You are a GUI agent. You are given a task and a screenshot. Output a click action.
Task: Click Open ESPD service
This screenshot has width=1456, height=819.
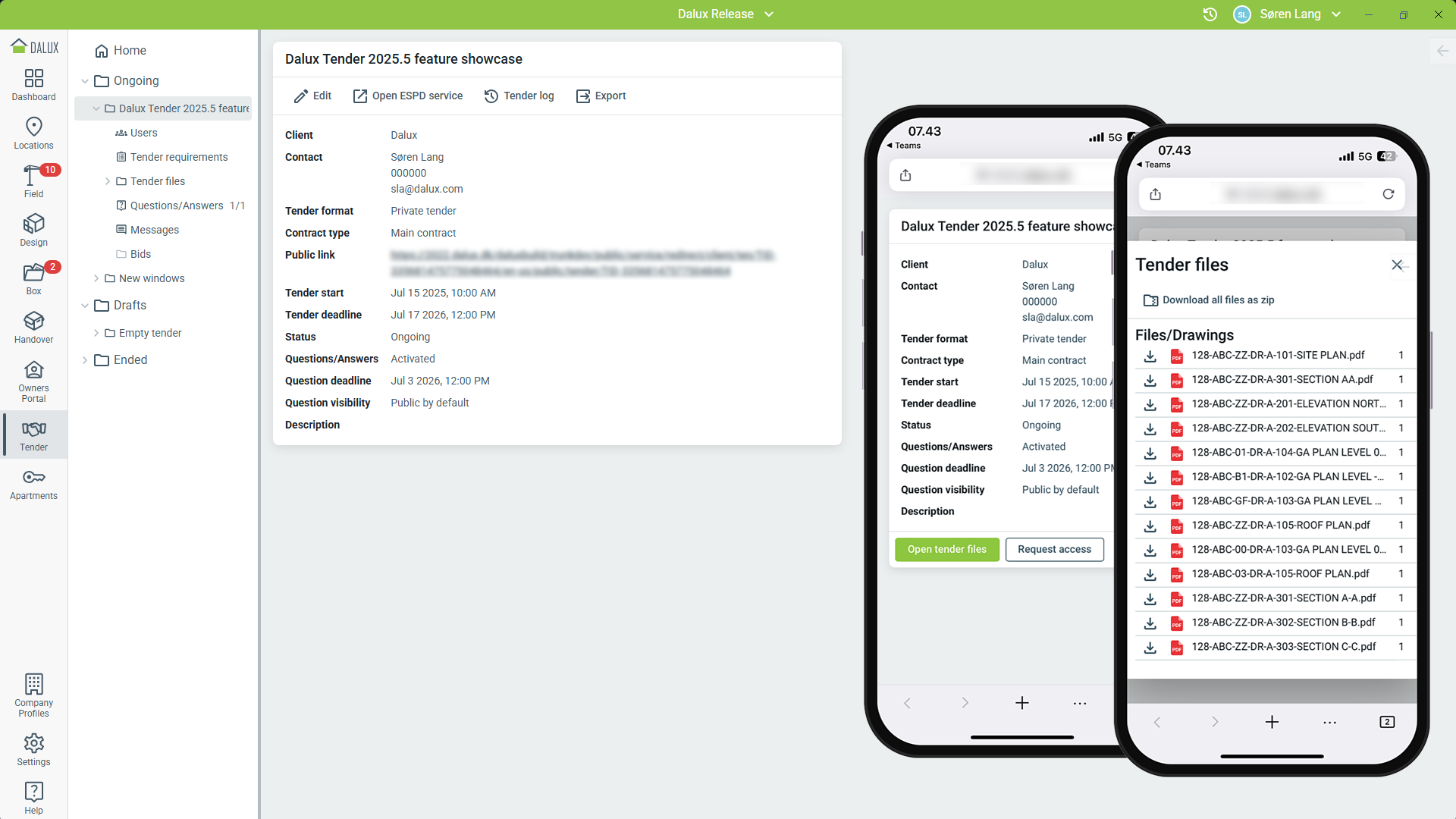click(x=408, y=96)
